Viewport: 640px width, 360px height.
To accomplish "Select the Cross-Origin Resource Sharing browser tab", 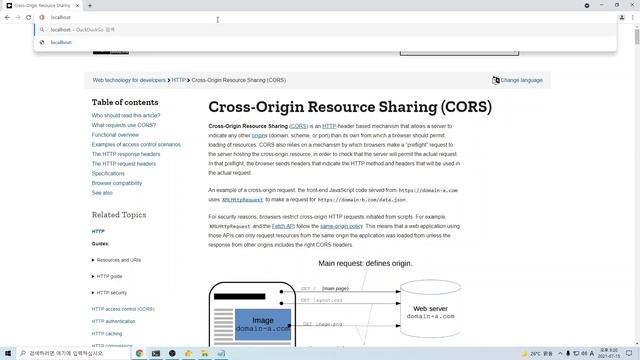I will 42,6.
